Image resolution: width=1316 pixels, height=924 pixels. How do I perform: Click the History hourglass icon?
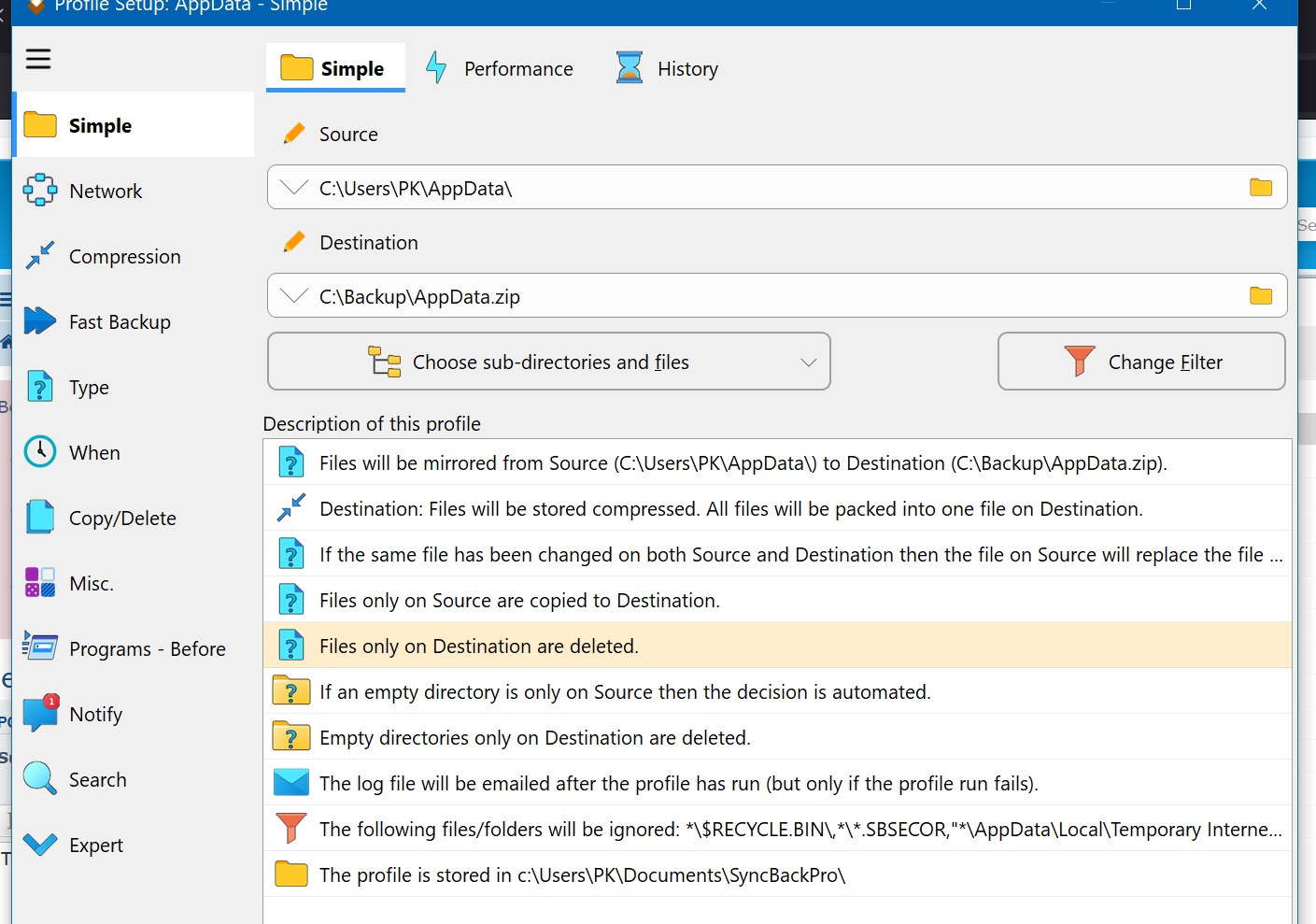tap(630, 67)
